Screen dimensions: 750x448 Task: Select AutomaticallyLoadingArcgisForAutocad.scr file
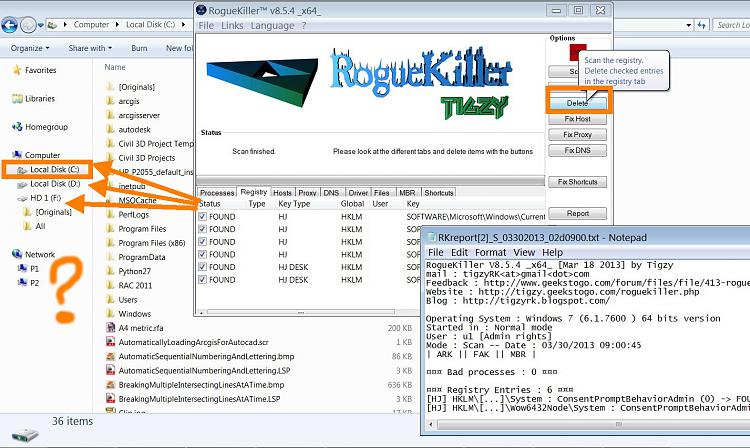click(193, 342)
